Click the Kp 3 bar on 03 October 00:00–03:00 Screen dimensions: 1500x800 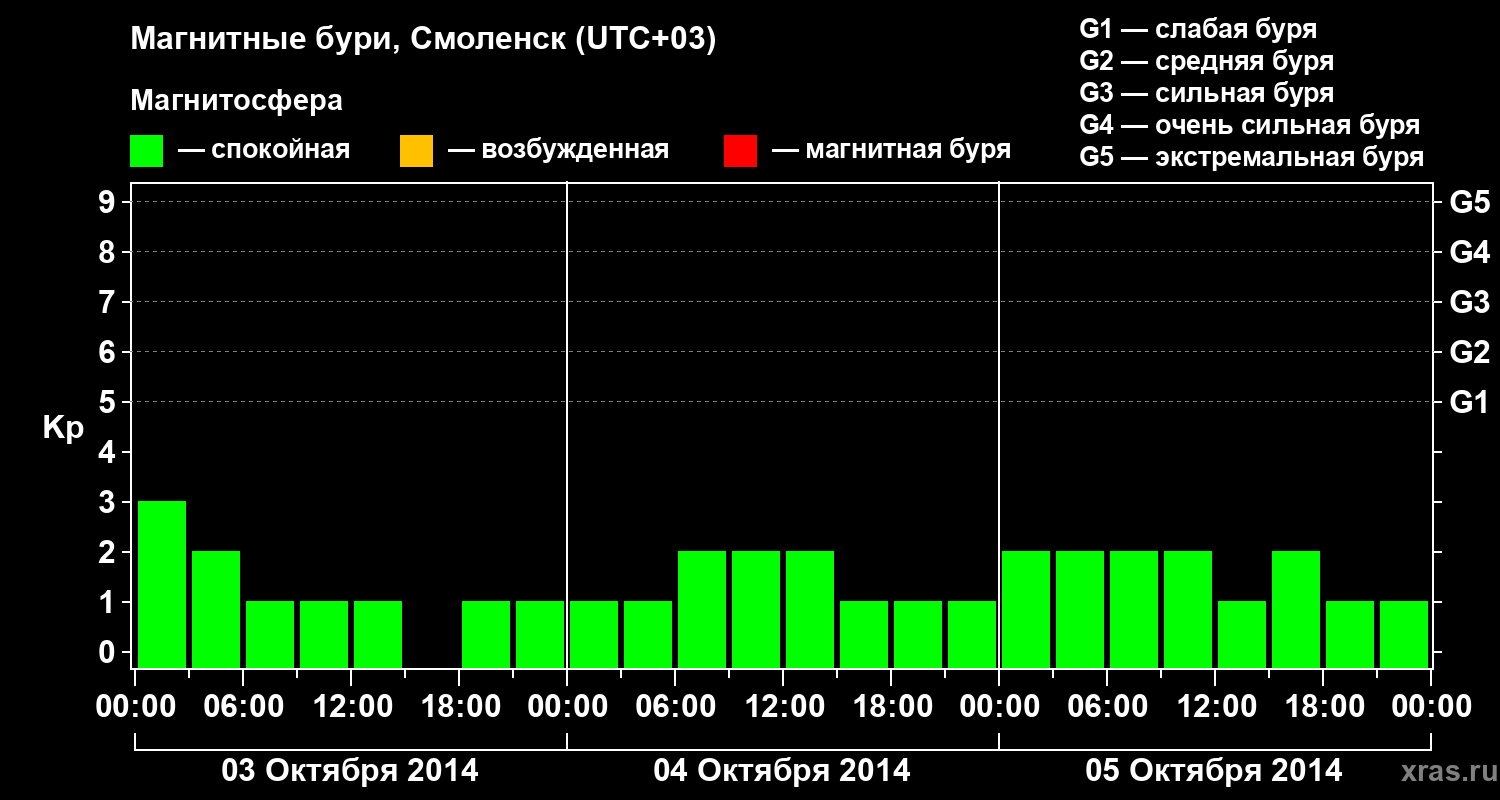click(x=162, y=584)
